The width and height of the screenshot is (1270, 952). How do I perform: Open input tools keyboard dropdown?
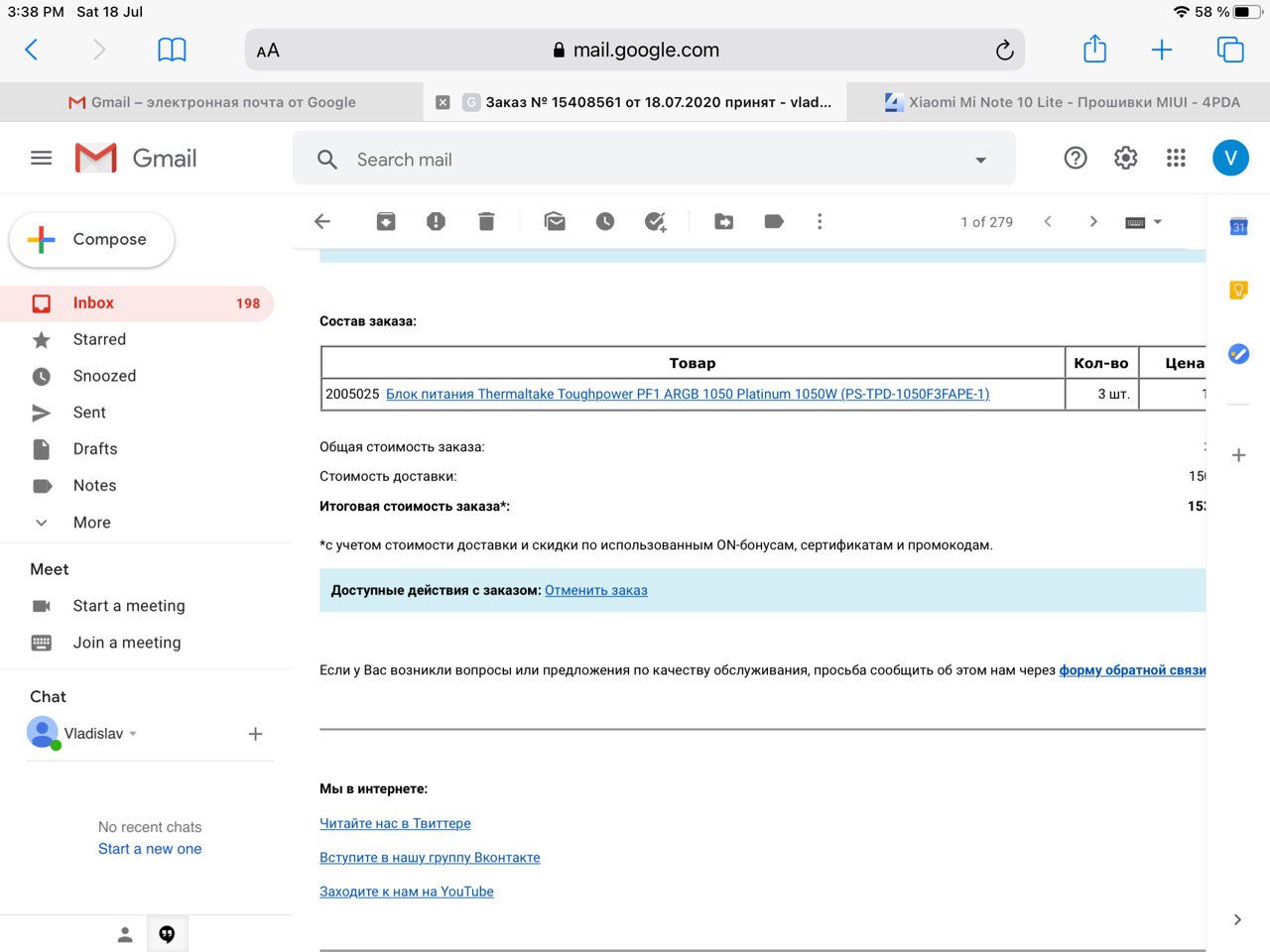coord(1143,222)
